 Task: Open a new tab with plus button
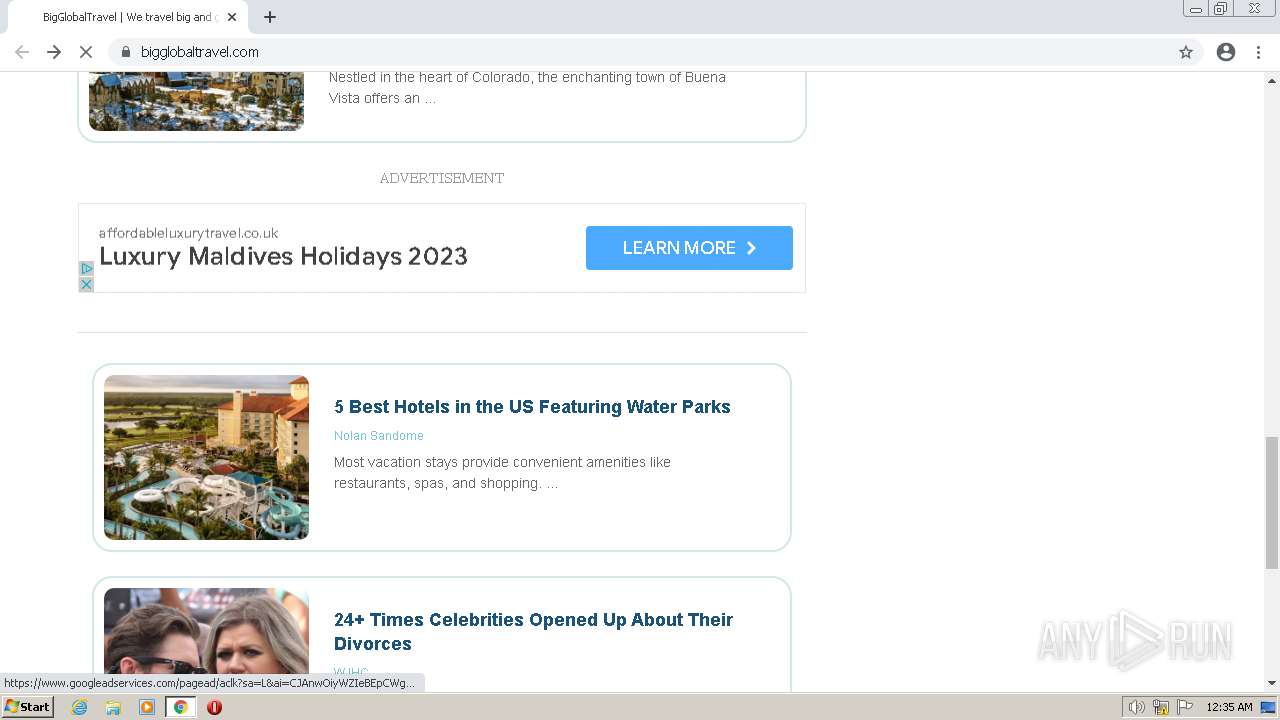270,17
